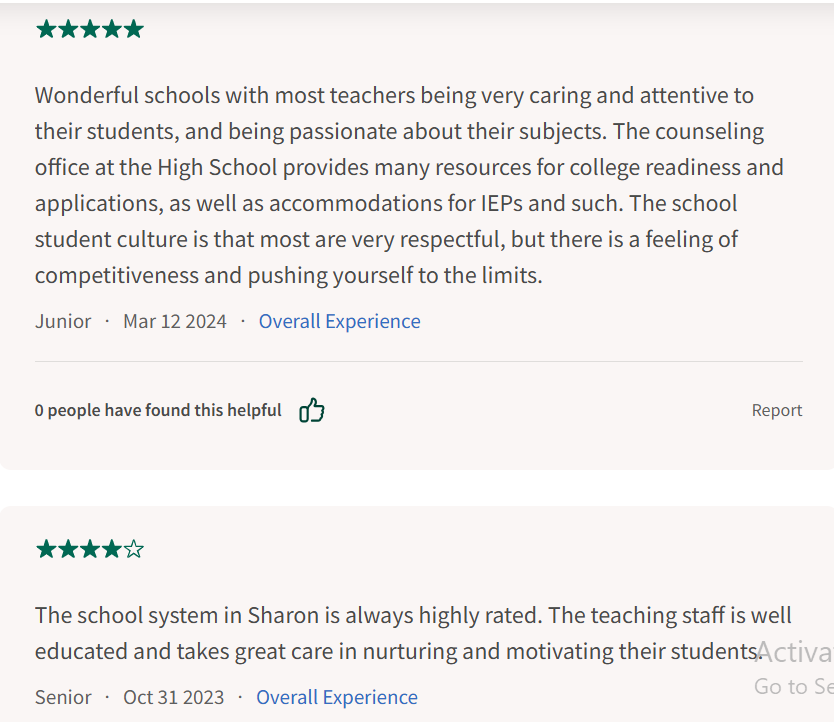Screen dimensions: 834x722
Task: Click third star of the five-star rating
Action: (x=90, y=29)
